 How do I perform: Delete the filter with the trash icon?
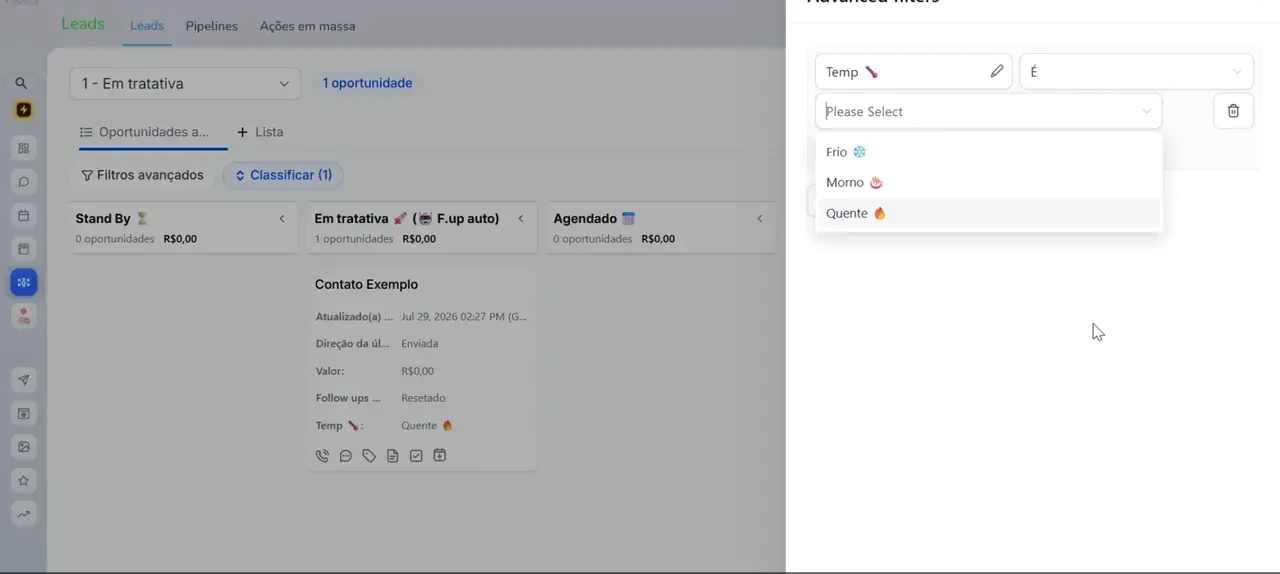pos(1233,111)
